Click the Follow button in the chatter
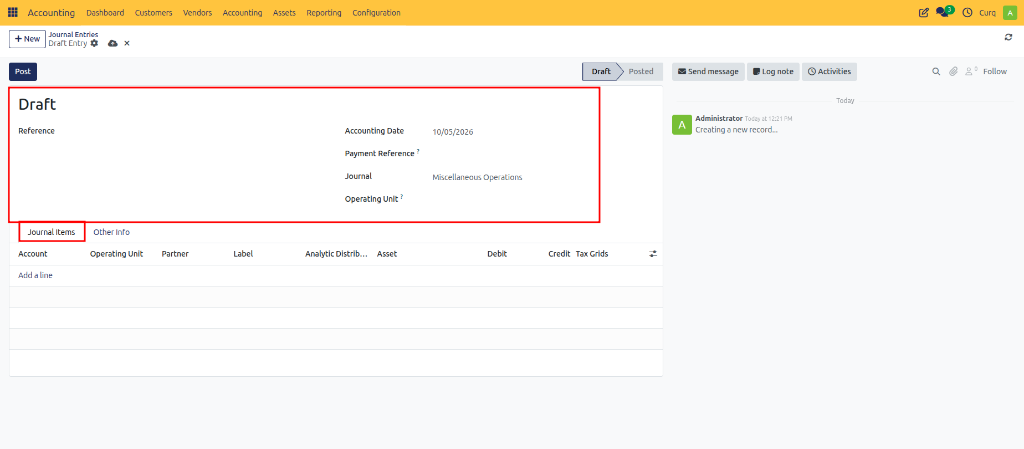 tap(995, 72)
